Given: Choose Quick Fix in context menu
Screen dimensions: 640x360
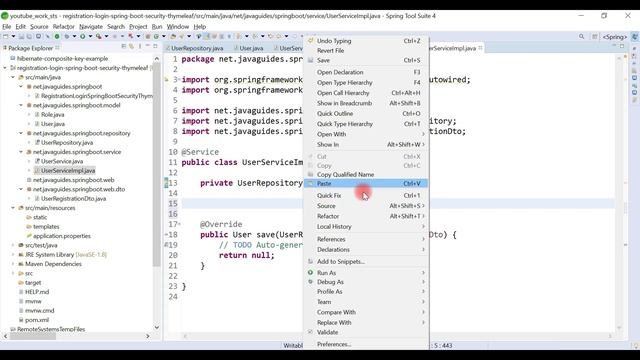Looking at the screenshot, I should pyautogui.click(x=366, y=196).
